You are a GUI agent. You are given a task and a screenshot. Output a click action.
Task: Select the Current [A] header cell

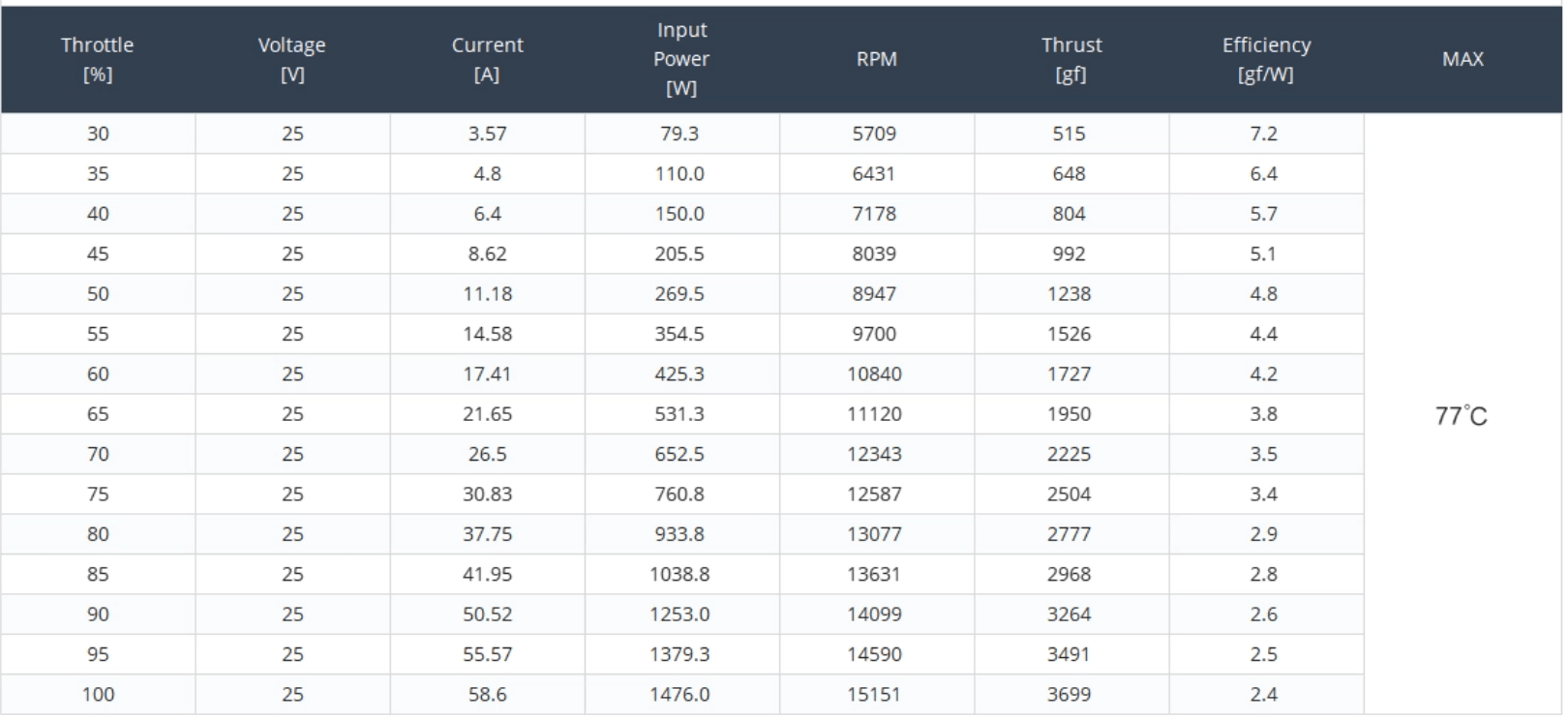[x=487, y=59]
